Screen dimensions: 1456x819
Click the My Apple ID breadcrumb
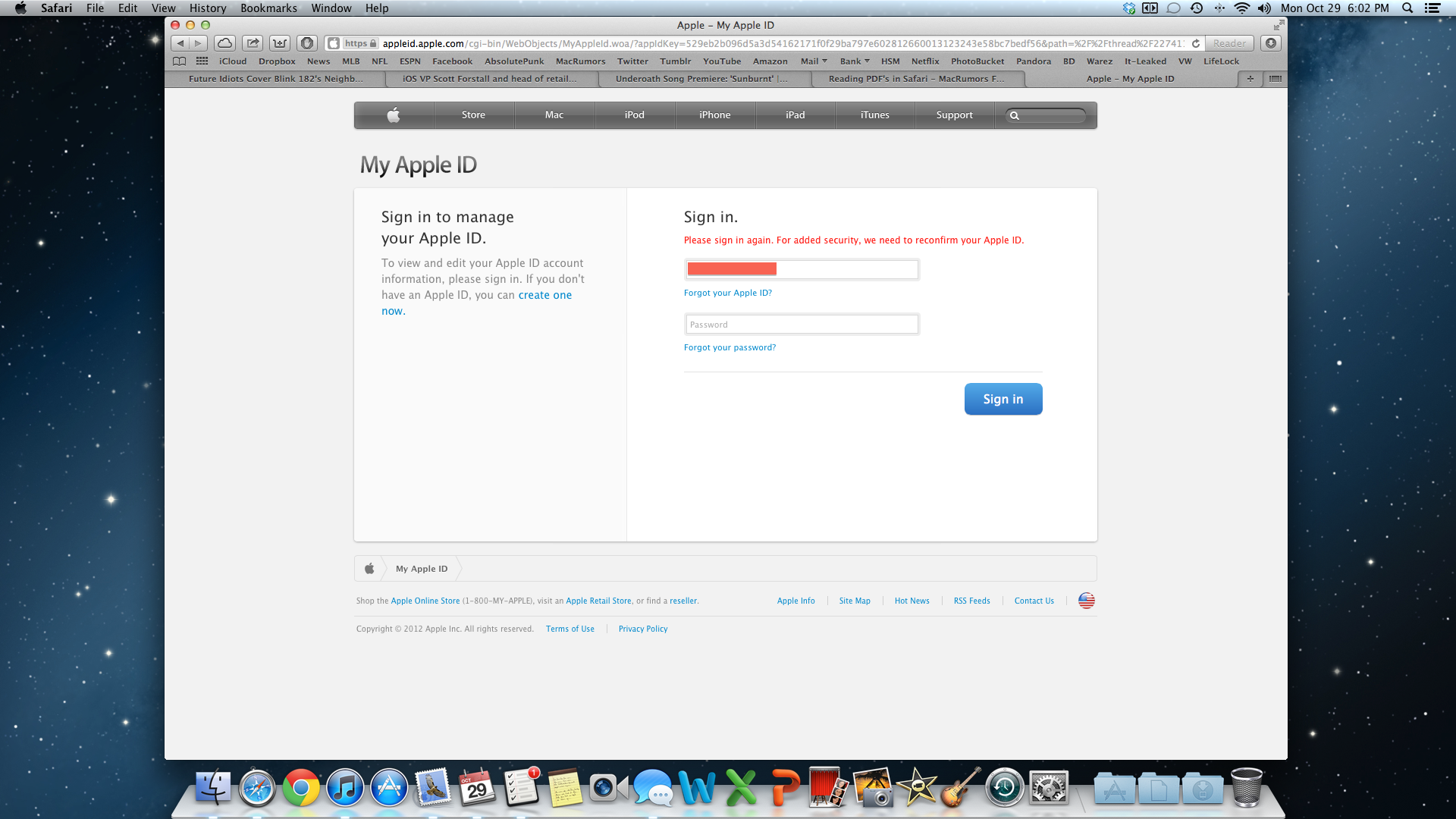[422, 569]
